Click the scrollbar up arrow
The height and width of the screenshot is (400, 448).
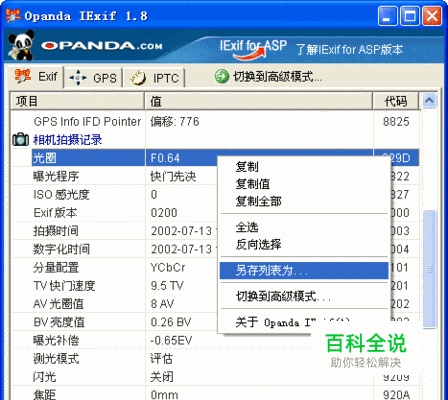[429, 100]
